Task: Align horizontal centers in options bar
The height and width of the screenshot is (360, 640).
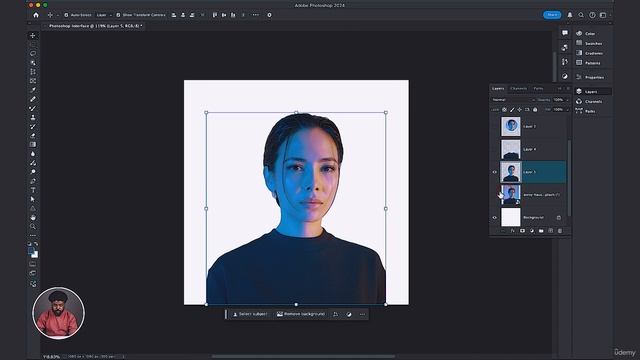Action: tap(183, 15)
